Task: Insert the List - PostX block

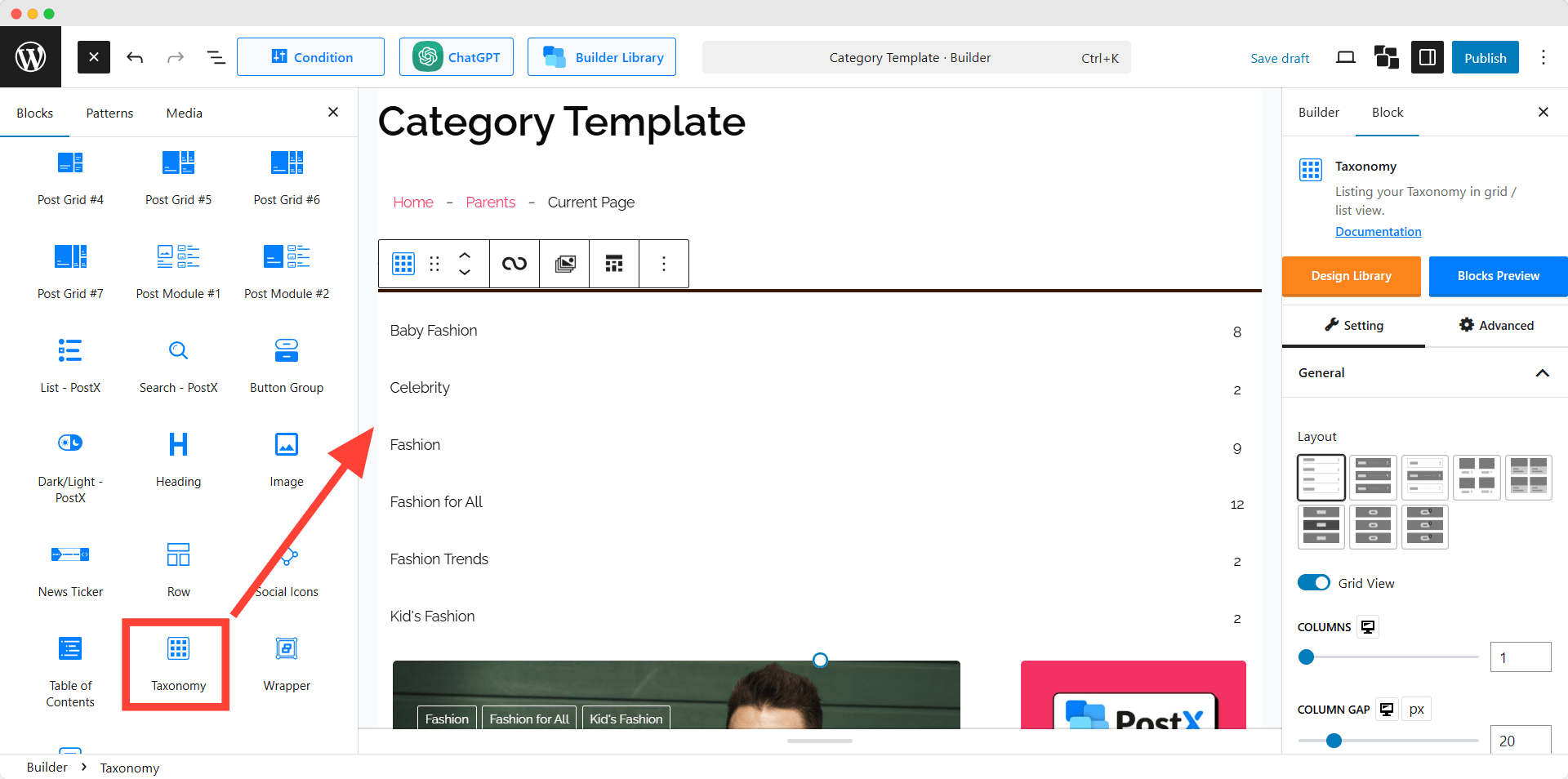Action: coord(70,366)
